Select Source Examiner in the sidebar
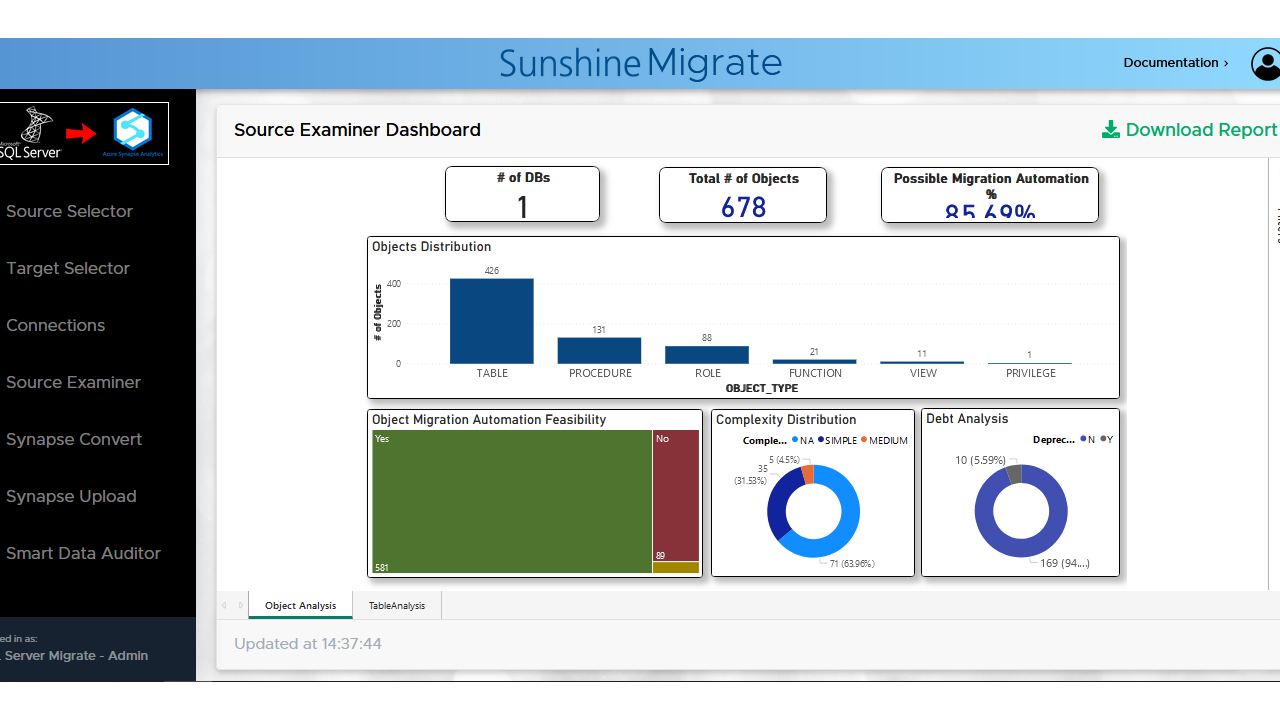This screenshot has height=720, width=1280. [x=73, y=382]
